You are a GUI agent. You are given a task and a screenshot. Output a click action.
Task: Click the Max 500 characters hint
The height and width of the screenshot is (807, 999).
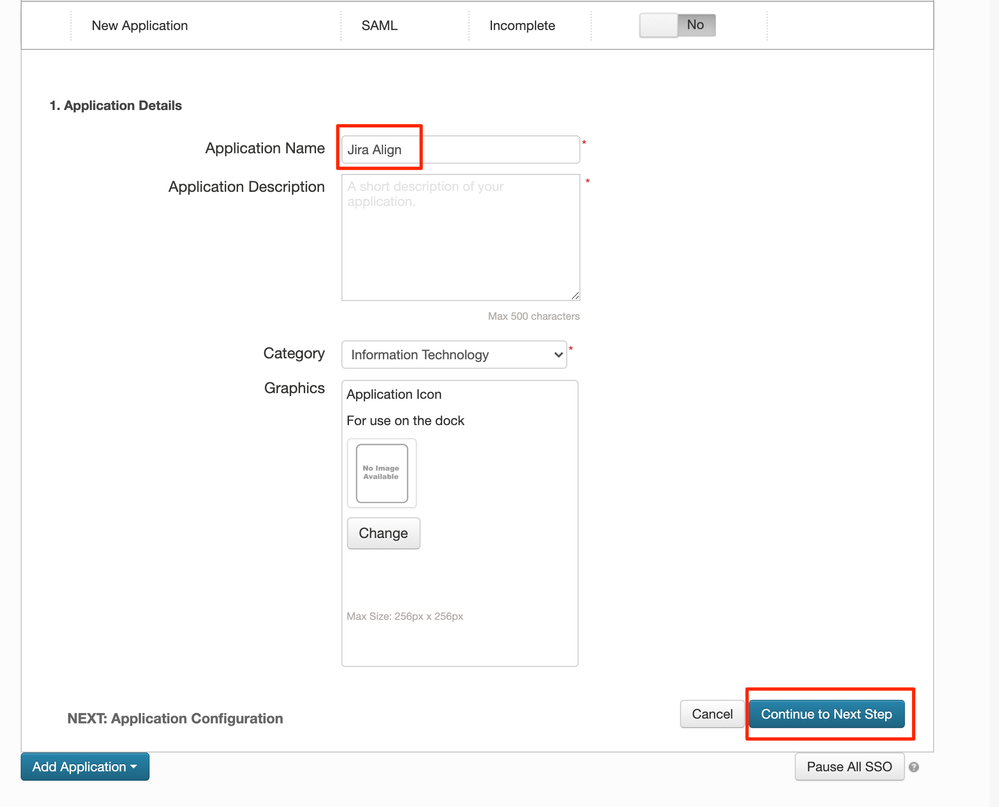(534, 316)
